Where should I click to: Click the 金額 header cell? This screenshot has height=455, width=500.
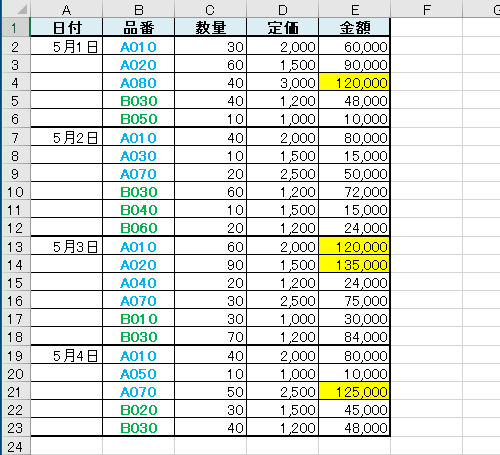(x=354, y=27)
